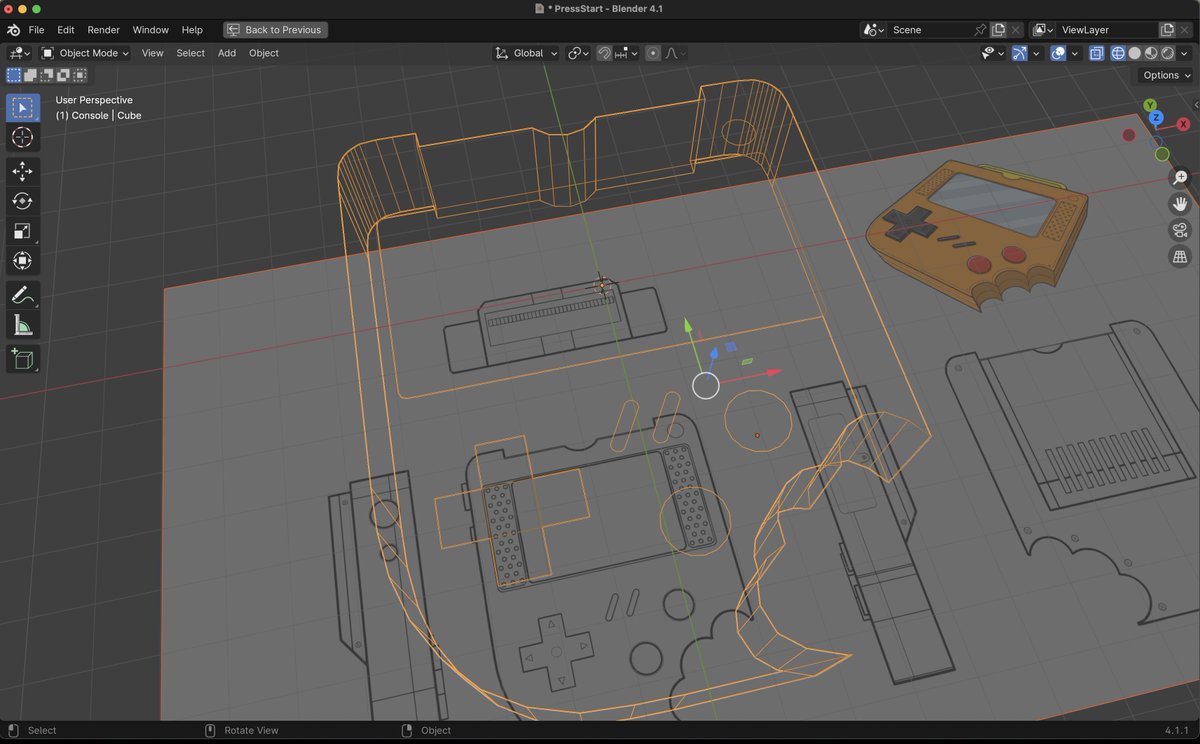
Task: Click the zoom viewport magnifier icon
Action: coord(1181,177)
